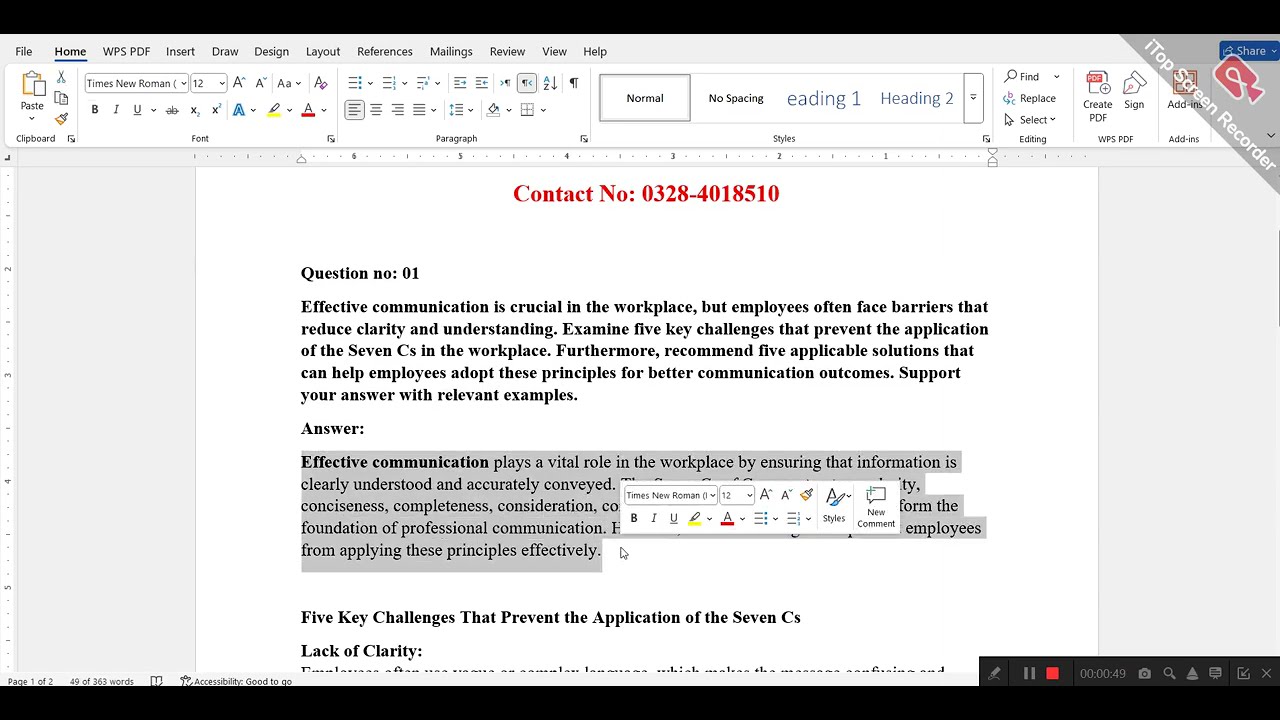Select the Format Painter brush in Clipboard
The image size is (1280, 720).
click(x=61, y=119)
